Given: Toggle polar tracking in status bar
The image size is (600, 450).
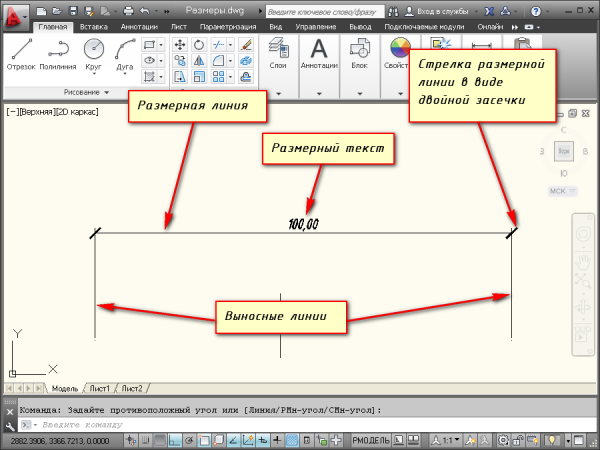Looking at the screenshot, I should 189,440.
